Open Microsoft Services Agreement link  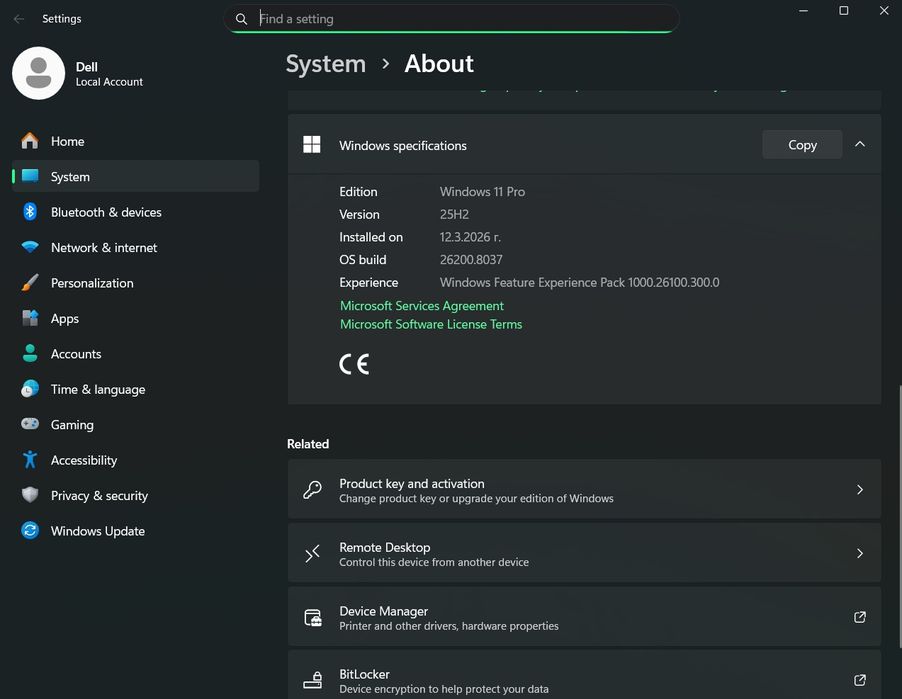422,305
